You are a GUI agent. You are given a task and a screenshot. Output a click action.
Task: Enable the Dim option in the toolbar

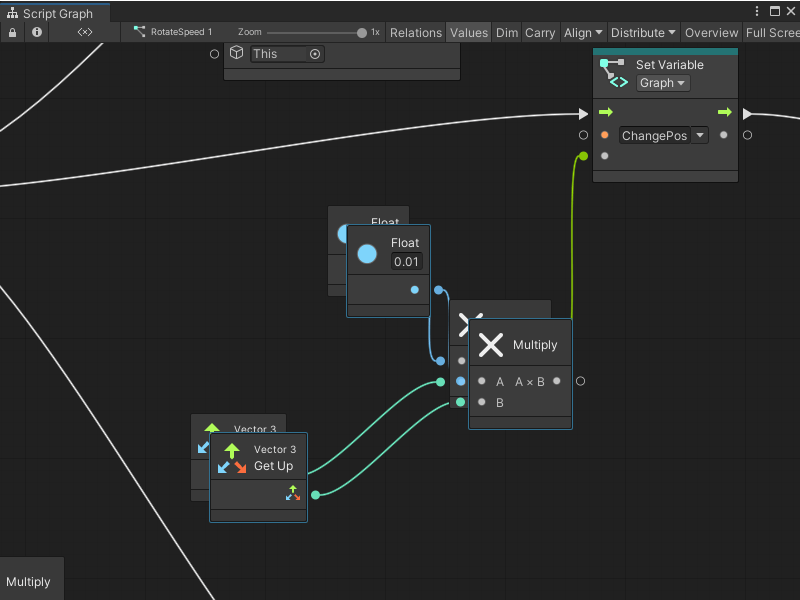point(506,32)
